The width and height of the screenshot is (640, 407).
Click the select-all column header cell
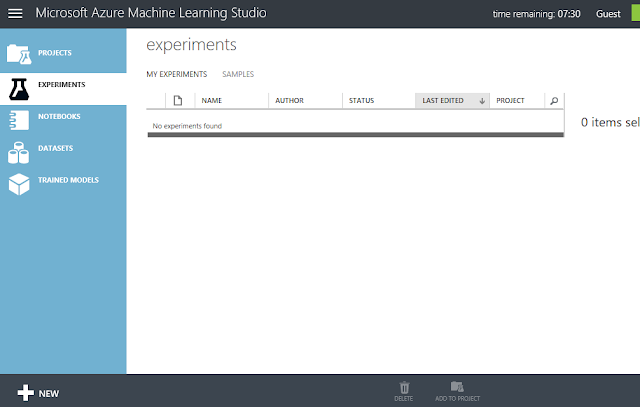(156, 100)
